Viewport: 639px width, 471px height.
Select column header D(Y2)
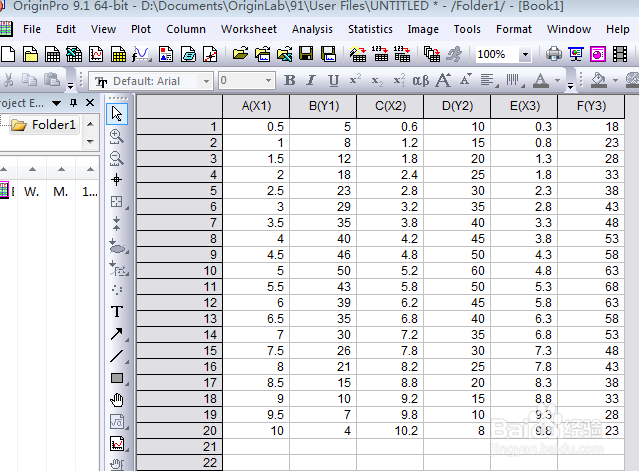457,106
